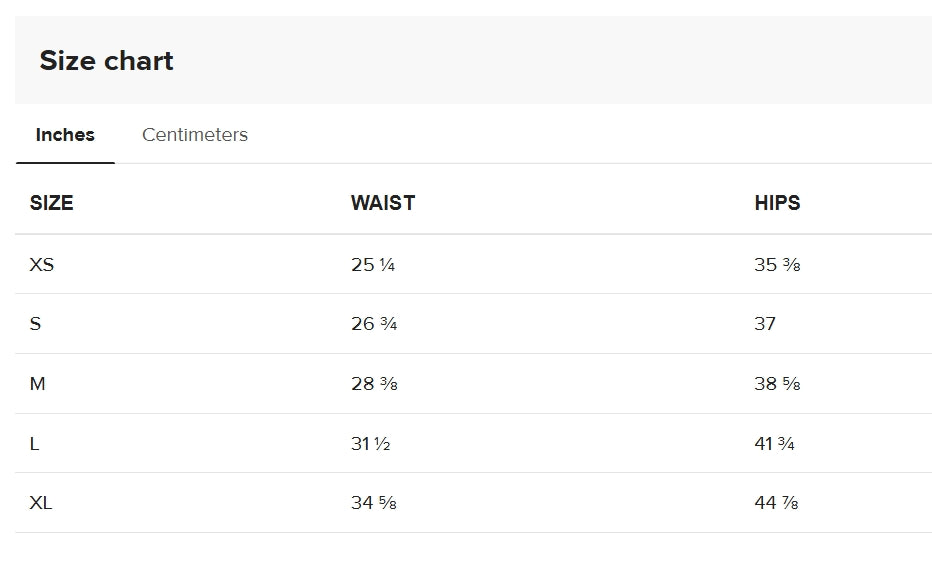Click the 35 ⅜ hips value
Screen dimensions: 932x564
pyautogui.click(x=777, y=264)
